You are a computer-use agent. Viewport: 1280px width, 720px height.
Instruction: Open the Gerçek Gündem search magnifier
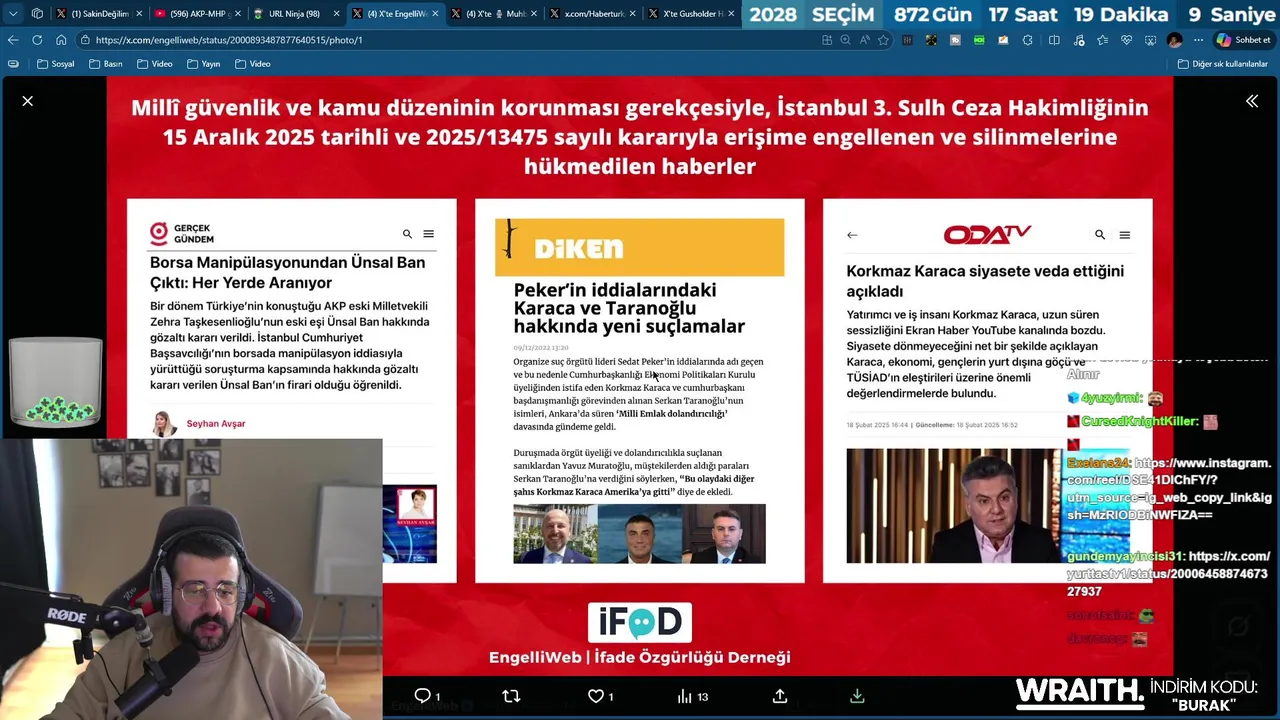tap(407, 234)
